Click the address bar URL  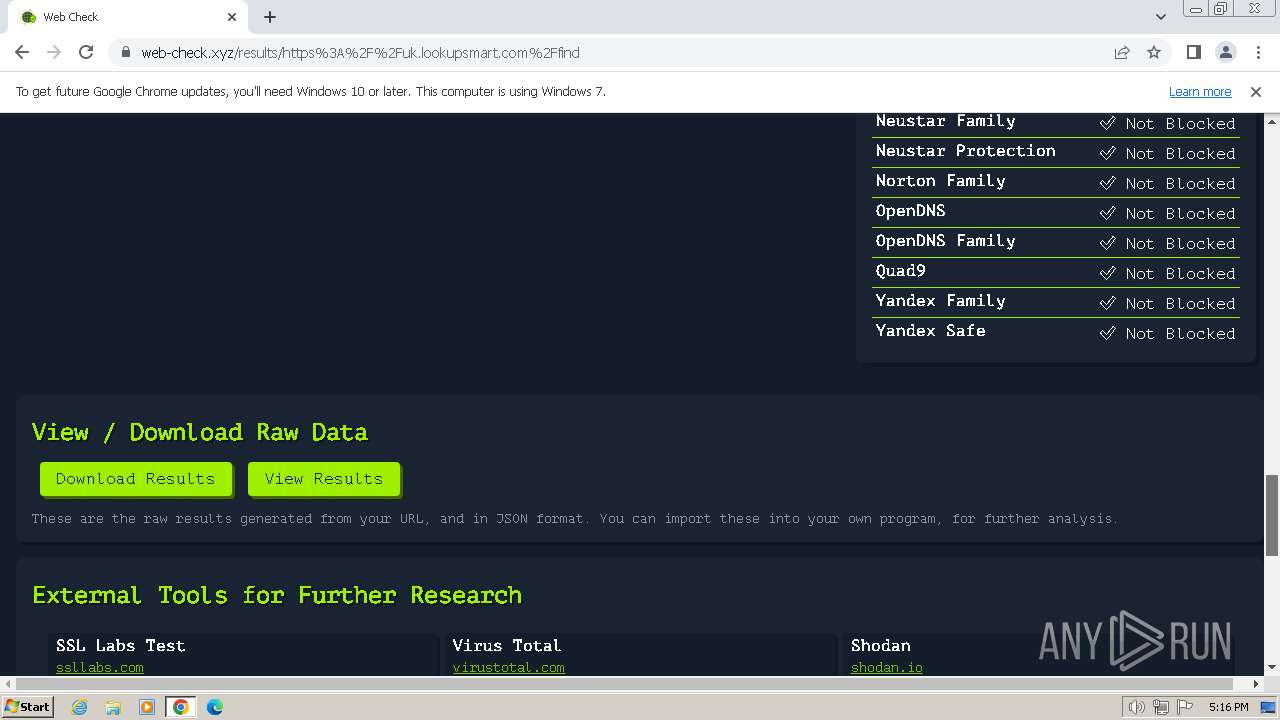tap(360, 53)
